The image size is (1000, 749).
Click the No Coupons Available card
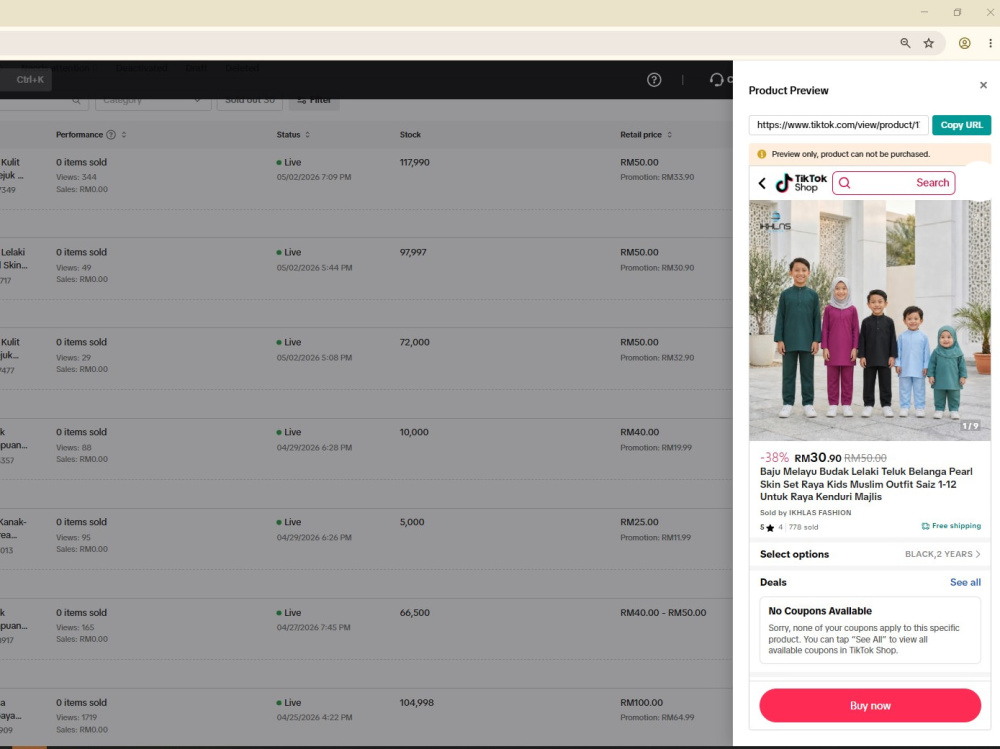[870, 630]
